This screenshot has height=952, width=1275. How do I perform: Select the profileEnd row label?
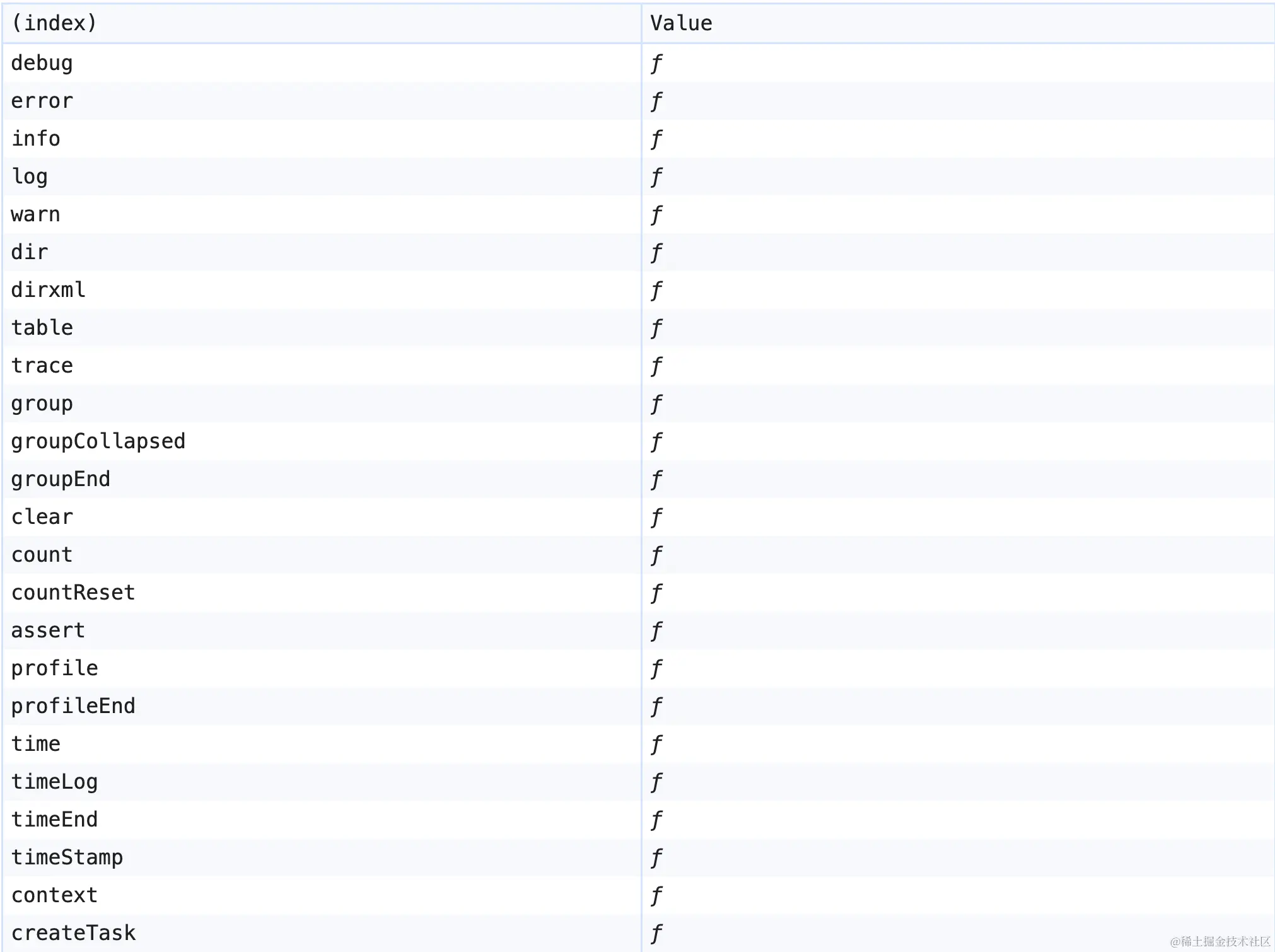(x=73, y=706)
